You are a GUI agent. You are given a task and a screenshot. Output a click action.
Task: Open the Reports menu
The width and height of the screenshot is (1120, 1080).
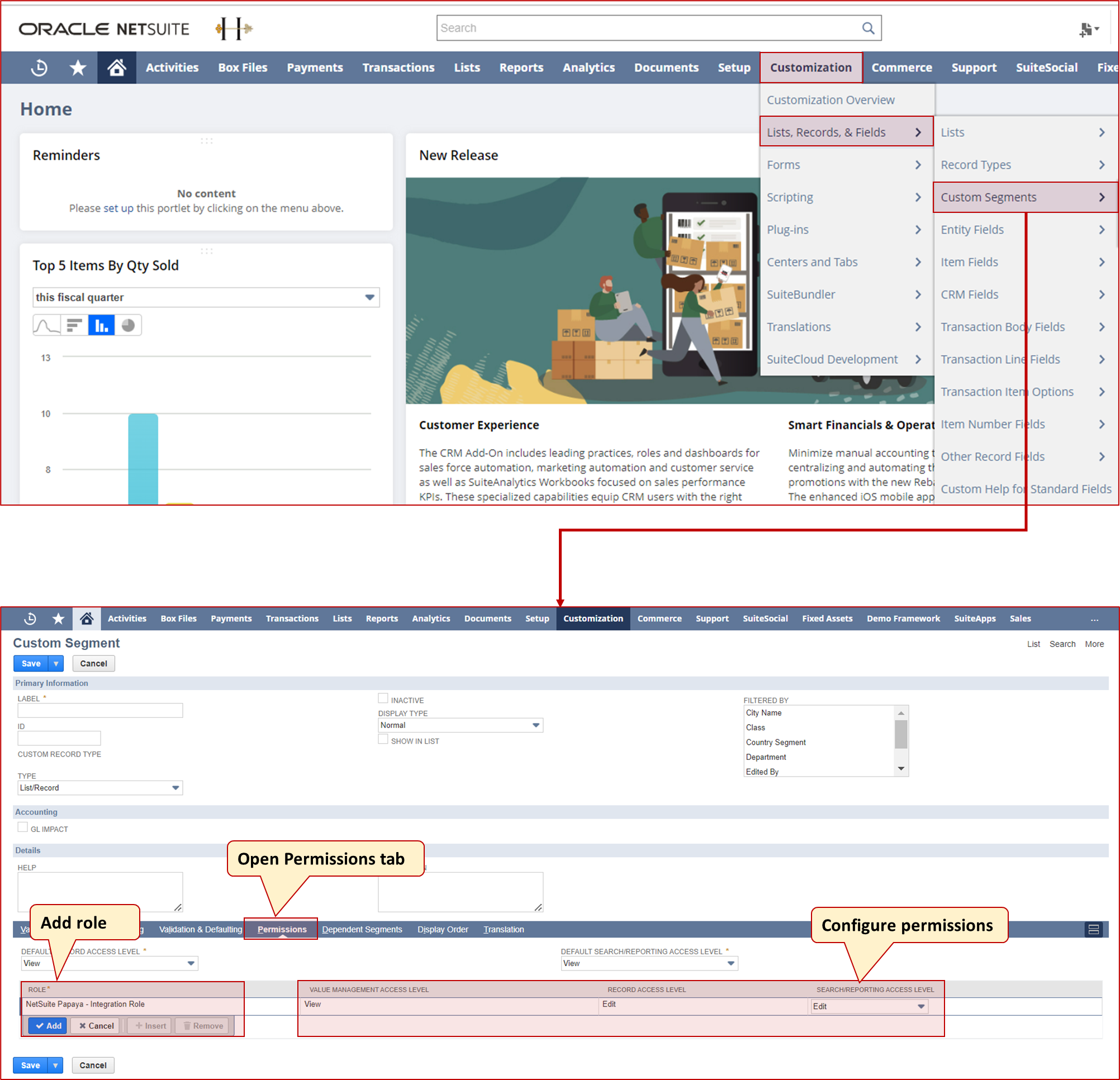coord(520,68)
